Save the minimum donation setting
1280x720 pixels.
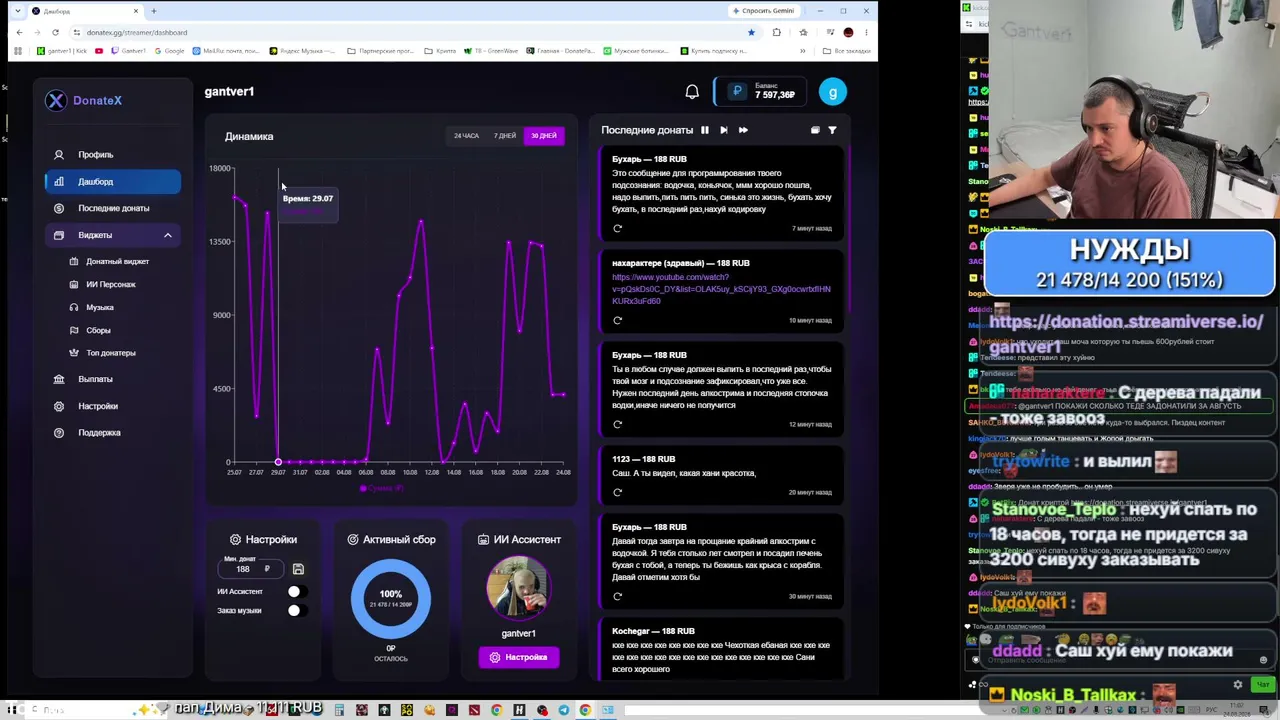pos(298,569)
